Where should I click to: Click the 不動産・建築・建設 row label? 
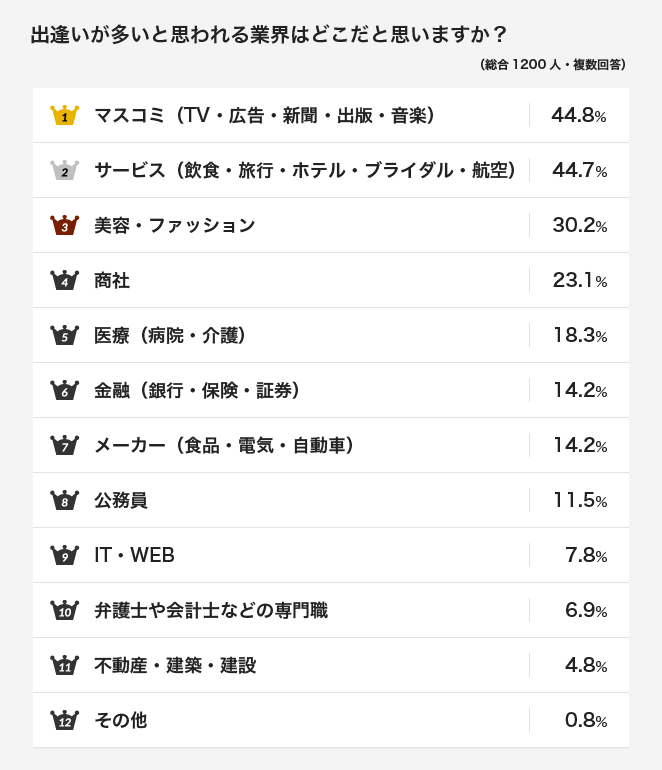tap(175, 665)
